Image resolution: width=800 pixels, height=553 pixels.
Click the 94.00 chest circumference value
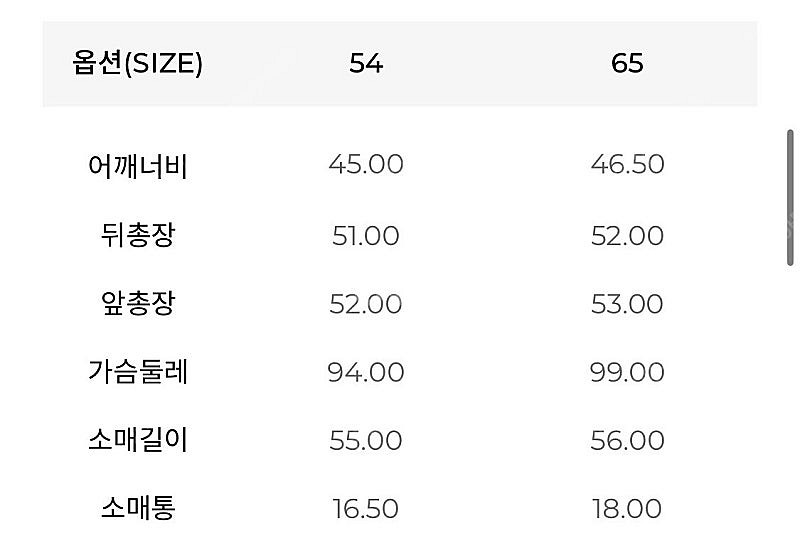pos(366,372)
